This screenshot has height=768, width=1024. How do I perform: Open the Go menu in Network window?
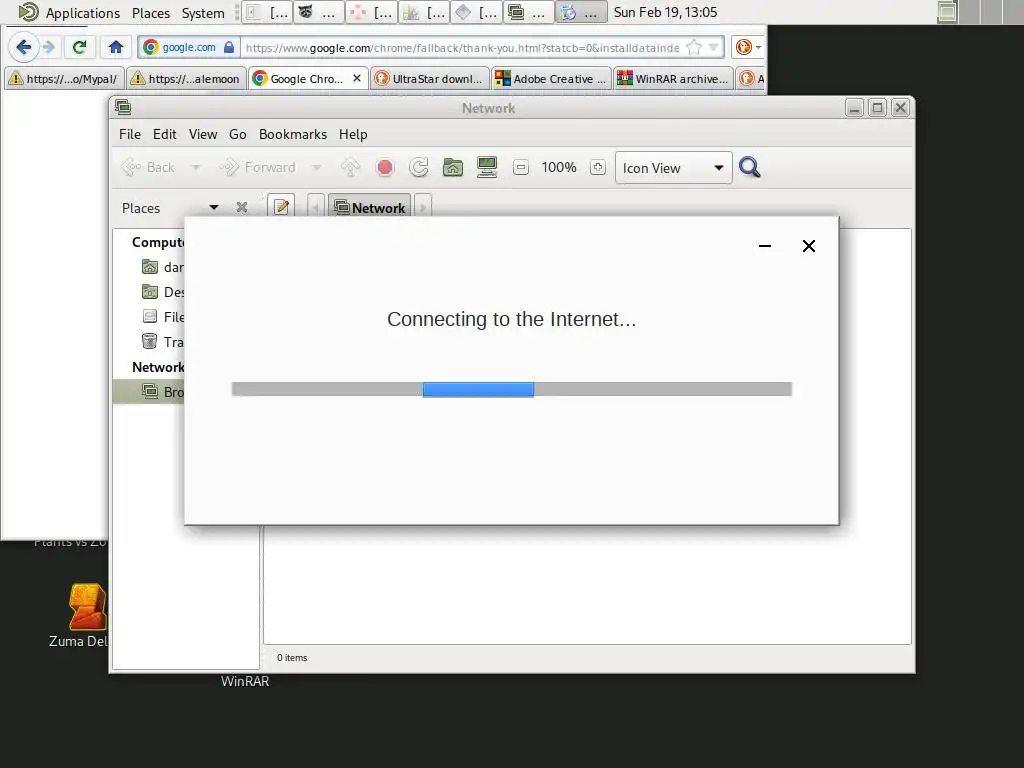click(237, 135)
